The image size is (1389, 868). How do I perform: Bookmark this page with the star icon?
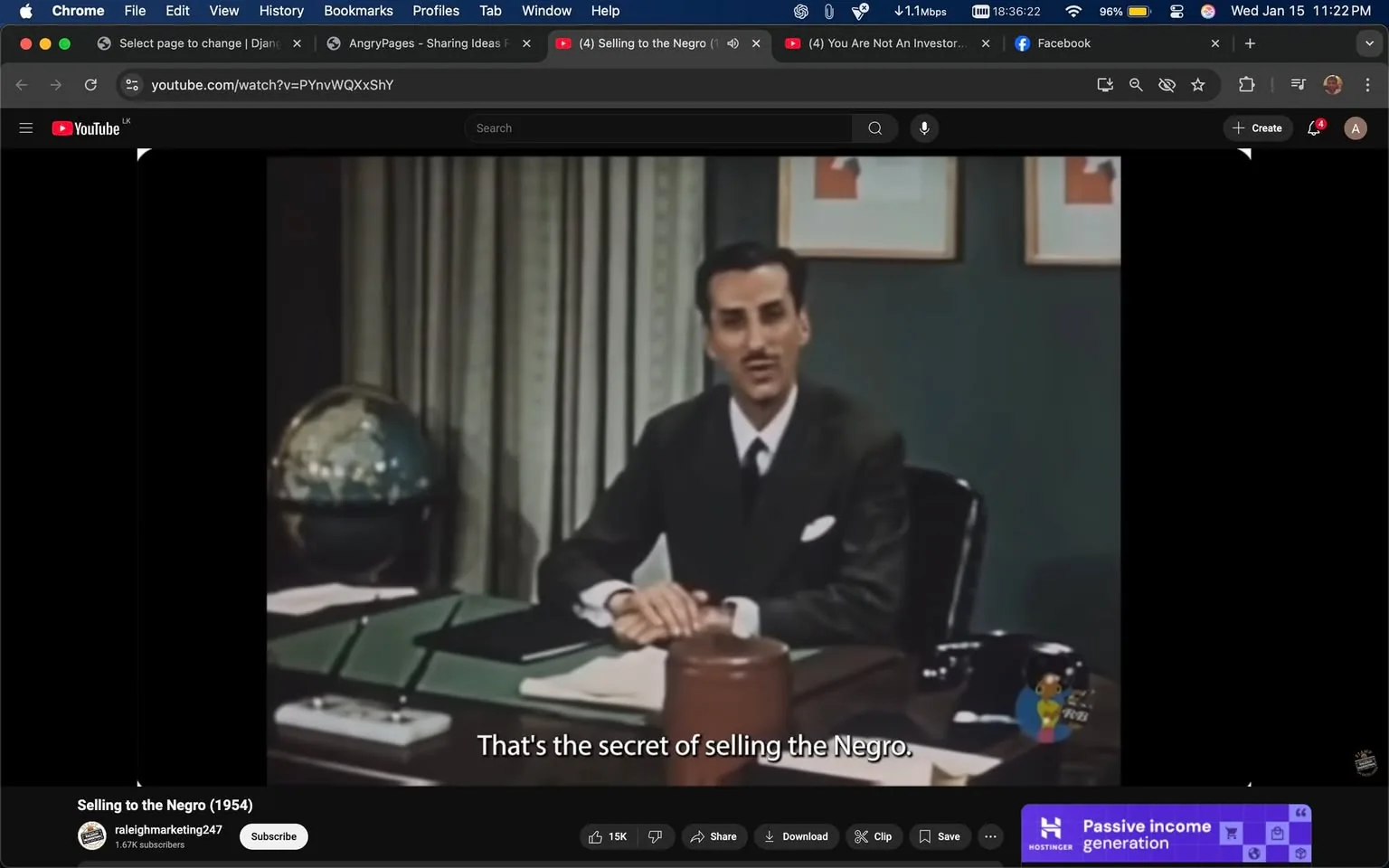tap(1197, 84)
